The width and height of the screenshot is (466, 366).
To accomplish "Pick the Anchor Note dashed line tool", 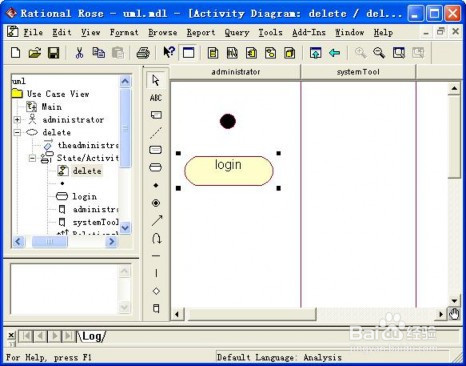I will [156, 133].
